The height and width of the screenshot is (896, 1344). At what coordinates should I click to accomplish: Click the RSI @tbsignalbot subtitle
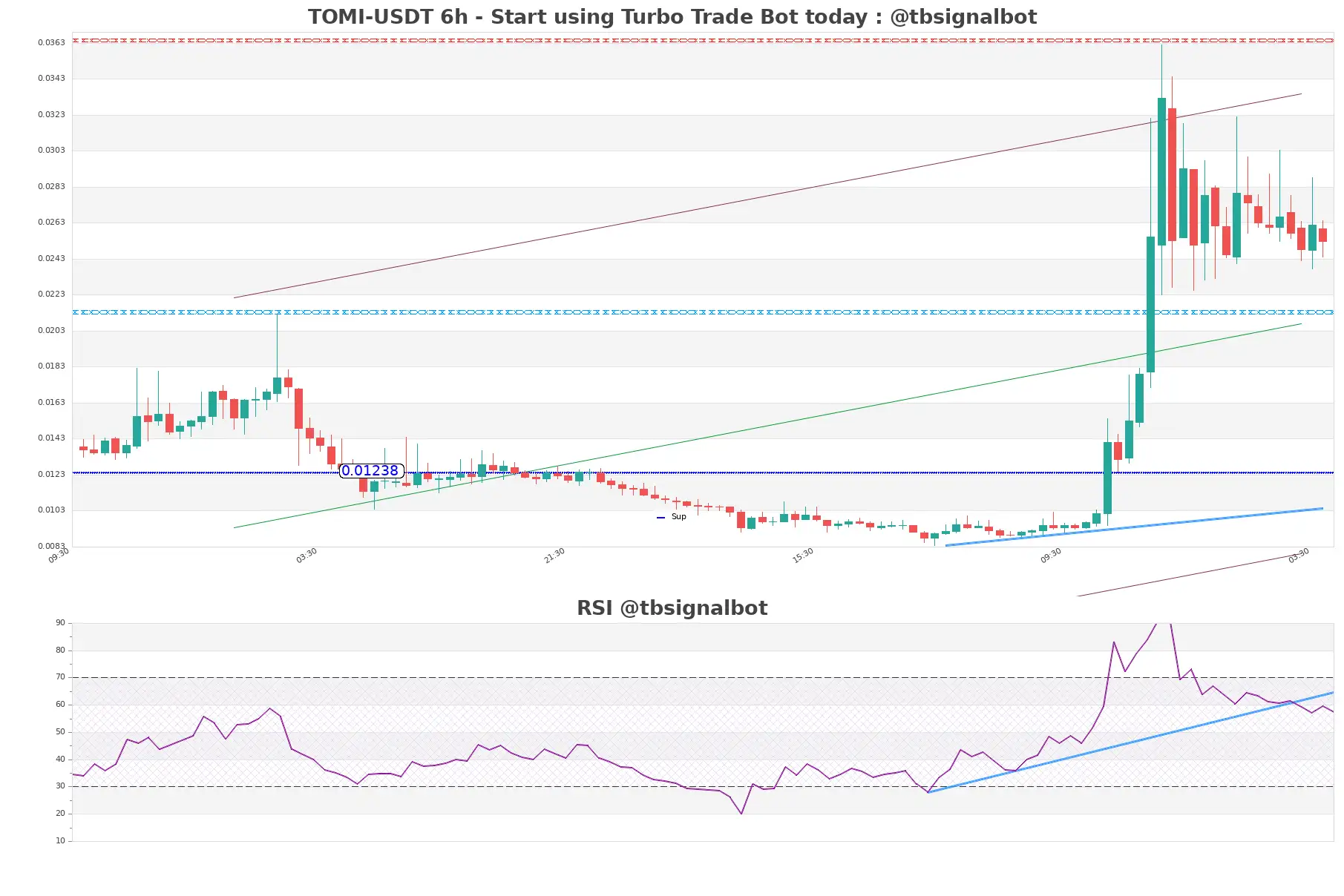[x=672, y=608]
